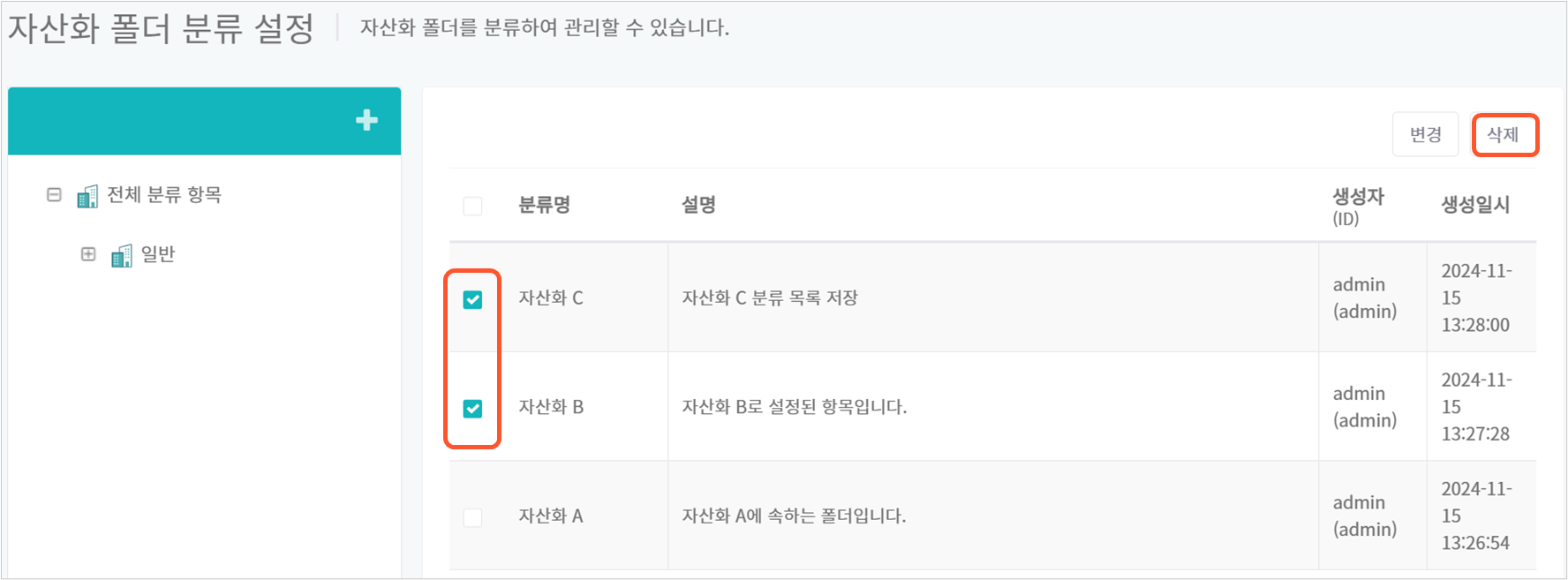Click the 분류명 column header
Image resolution: width=1568 pixels, height=580 pixels.
544,205
